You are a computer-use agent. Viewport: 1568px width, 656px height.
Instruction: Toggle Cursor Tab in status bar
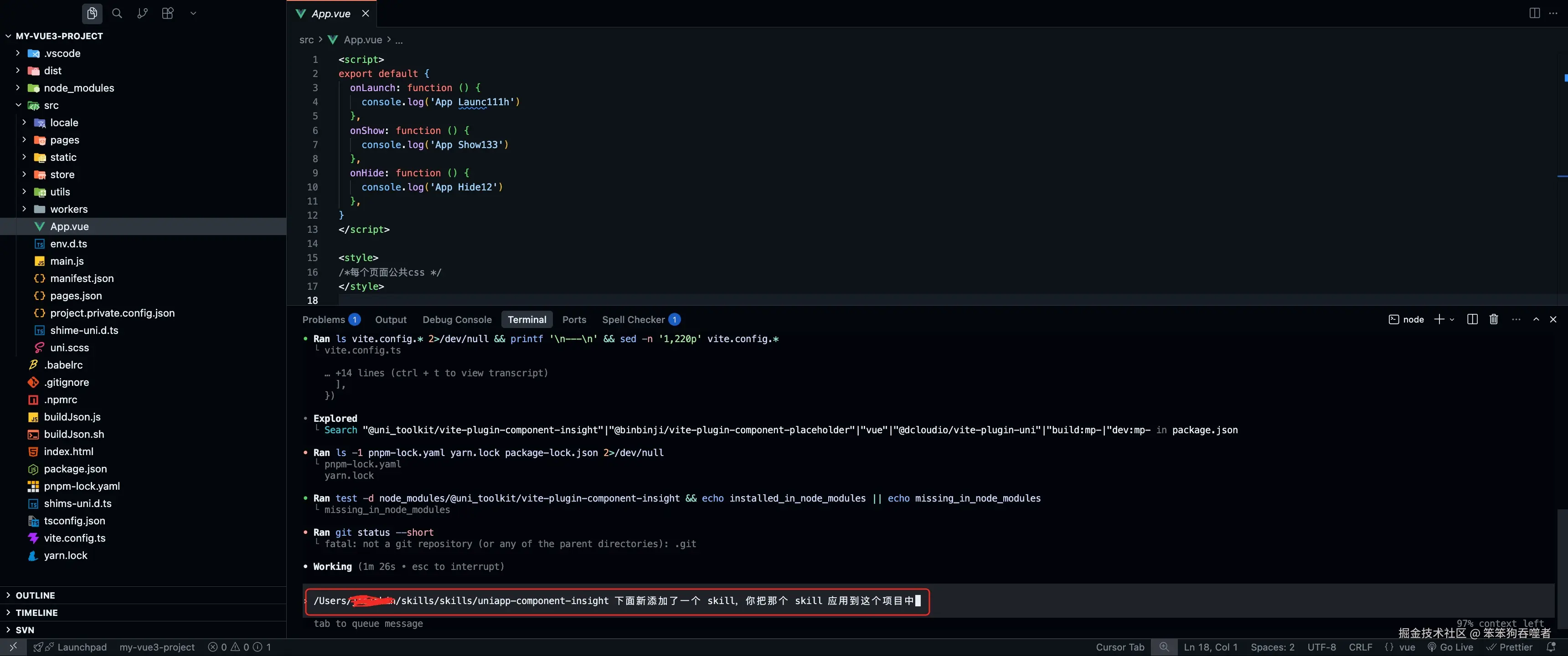tap(1119, 647)
